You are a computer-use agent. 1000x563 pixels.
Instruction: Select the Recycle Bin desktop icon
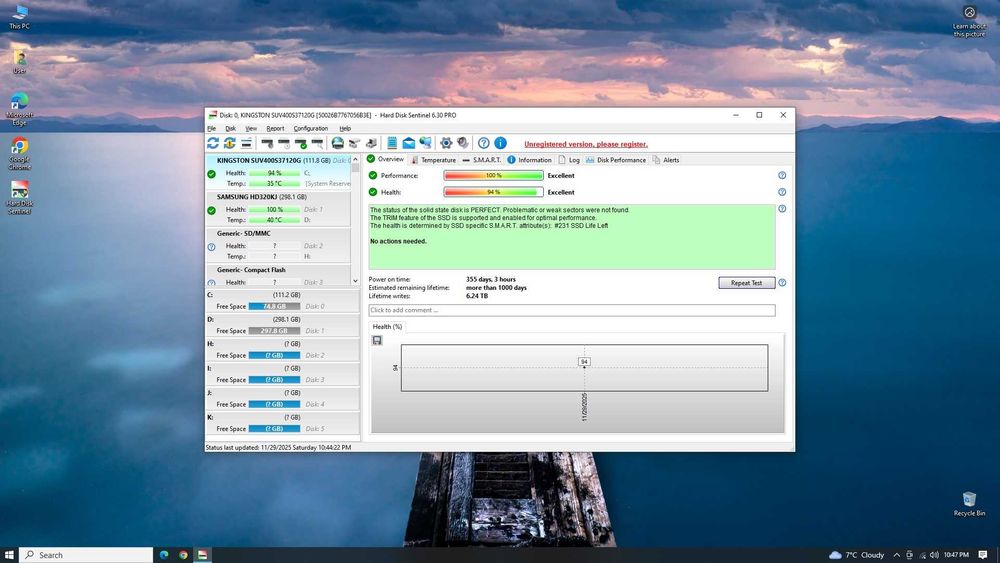click(x=969, y=503)
